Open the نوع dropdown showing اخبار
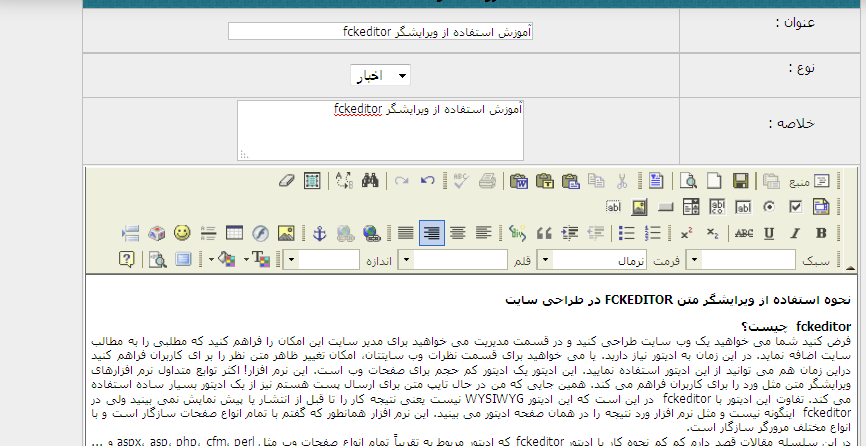This screenshot has height=446, width=866. (x=381, y=75)
